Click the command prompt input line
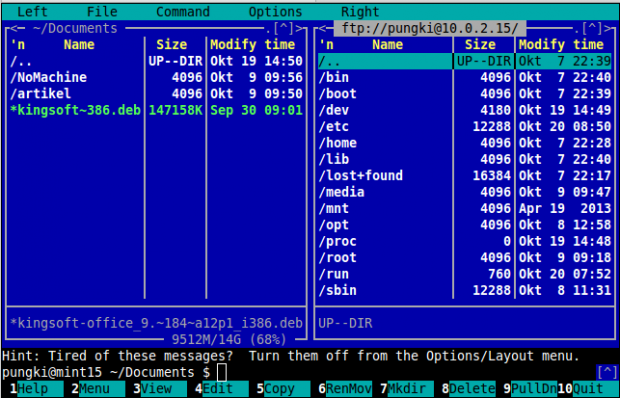The image size is (620, 398). point(299,372)
